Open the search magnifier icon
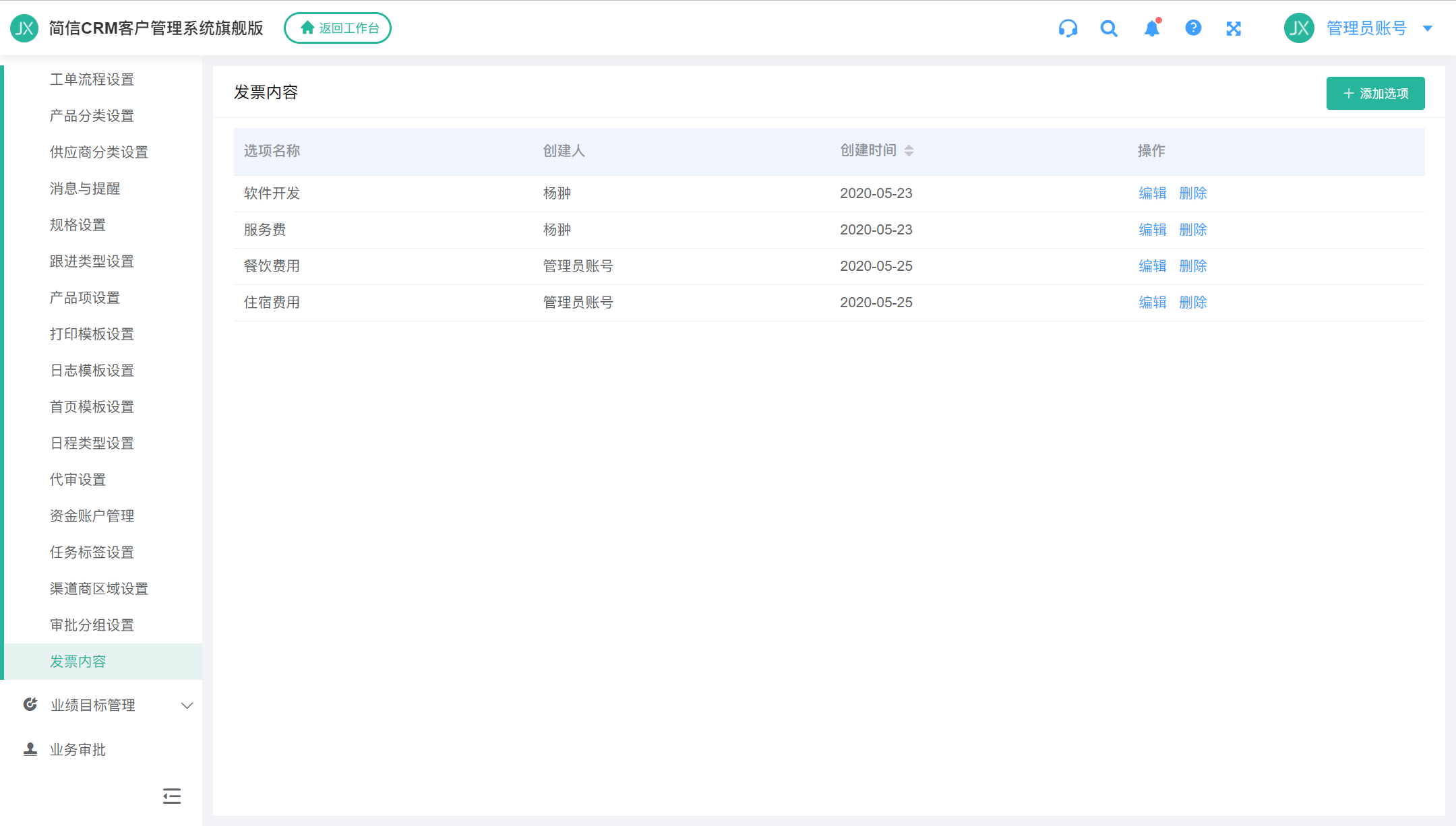The height and width of the screenshot is (826, 1456). tap(1109, 28)
